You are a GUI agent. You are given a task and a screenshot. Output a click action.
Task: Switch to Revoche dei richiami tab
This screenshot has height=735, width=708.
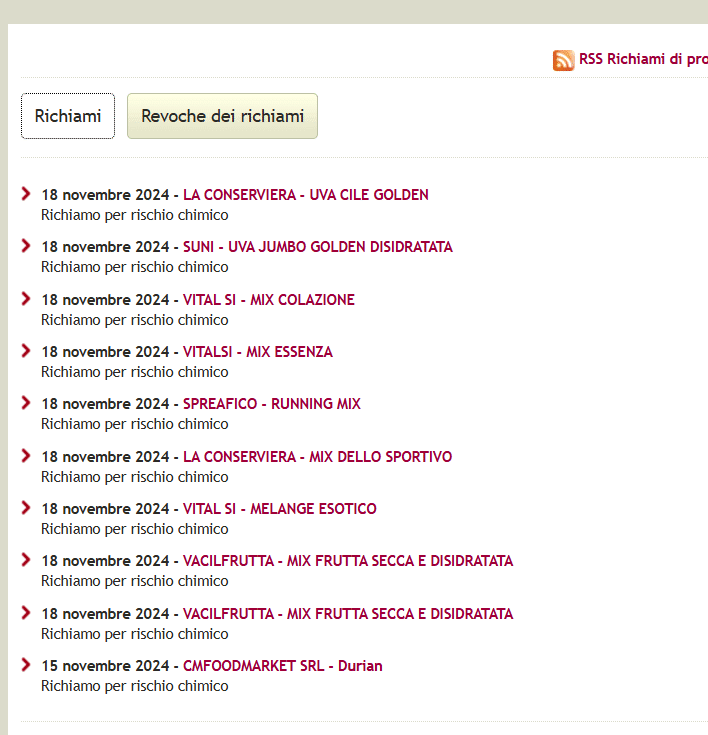point(222,116)
